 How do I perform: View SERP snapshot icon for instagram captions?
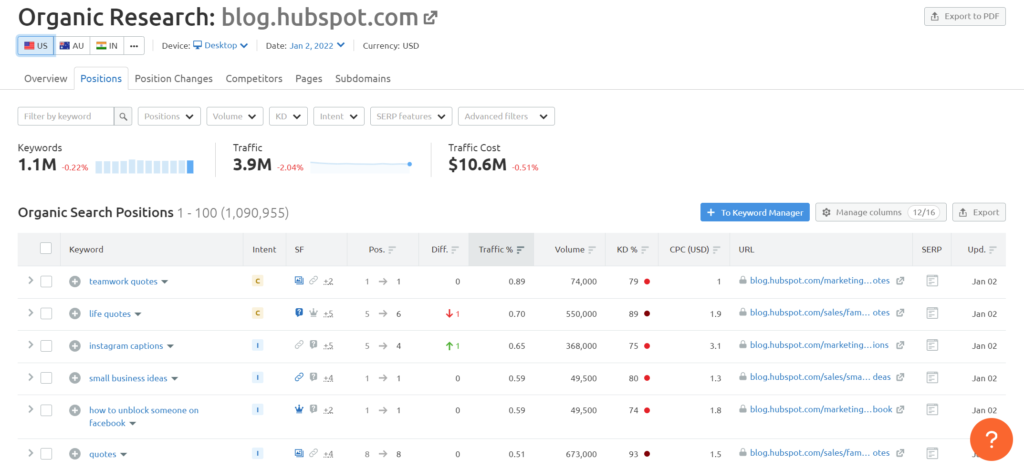(932, 345)
